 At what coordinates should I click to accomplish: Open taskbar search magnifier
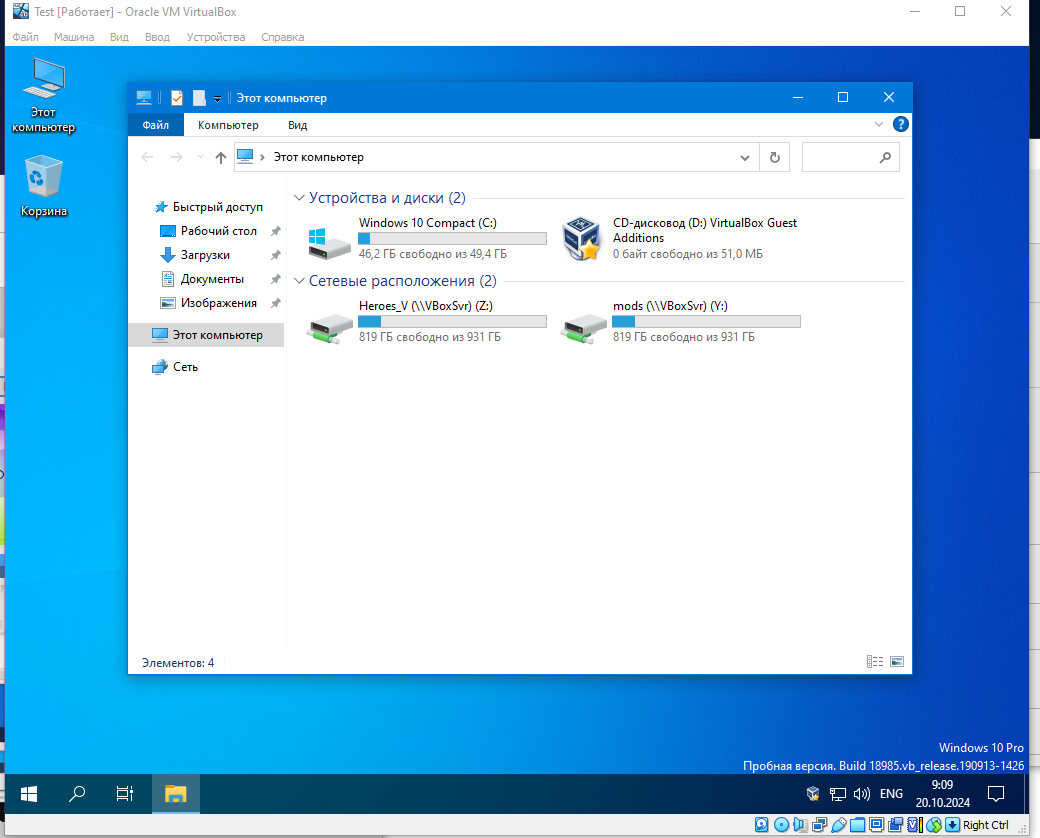click(77, 794)
